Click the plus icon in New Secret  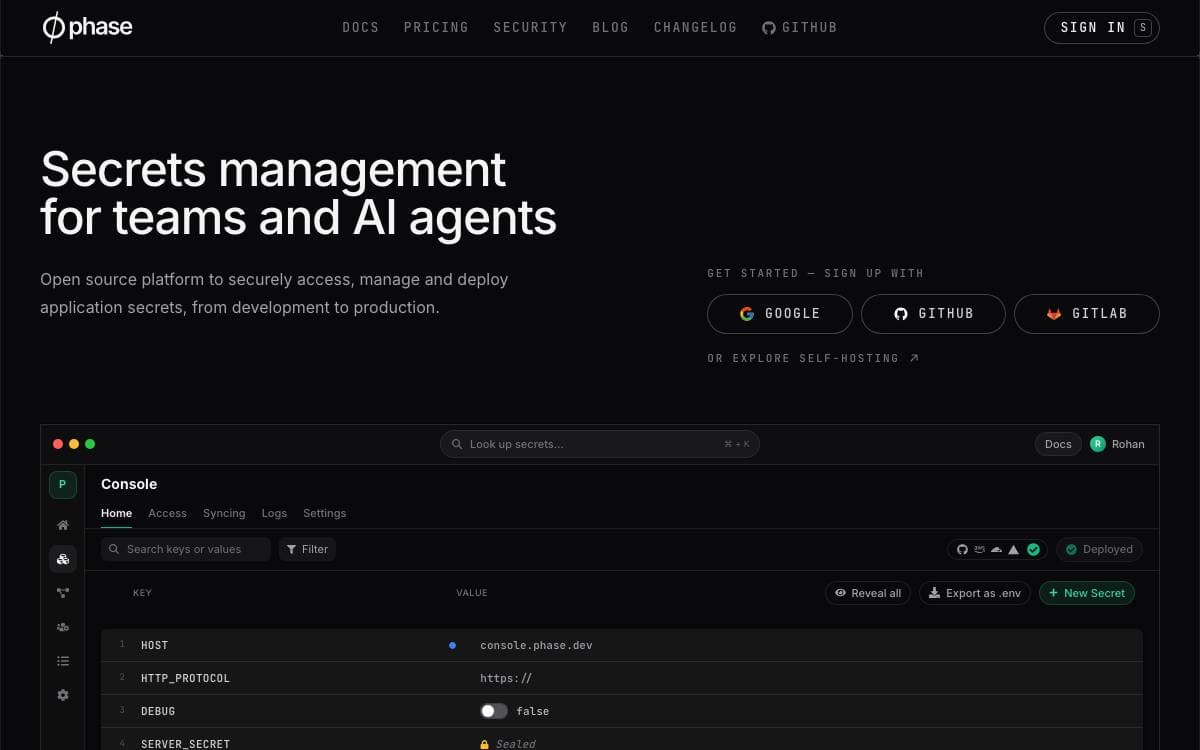[x=1054, y=593]
